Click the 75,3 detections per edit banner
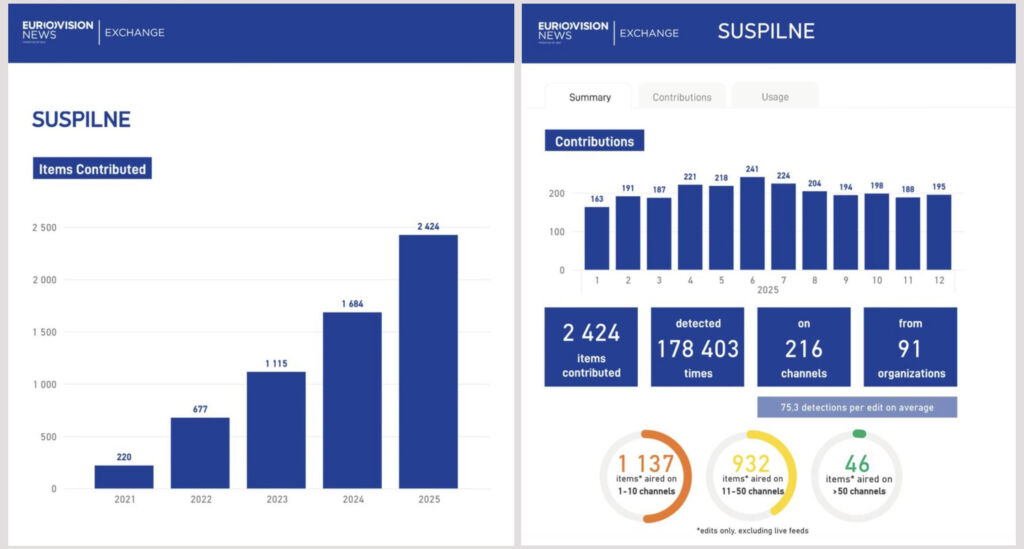The image size is (1024, 549). click(x=857, y=407)
